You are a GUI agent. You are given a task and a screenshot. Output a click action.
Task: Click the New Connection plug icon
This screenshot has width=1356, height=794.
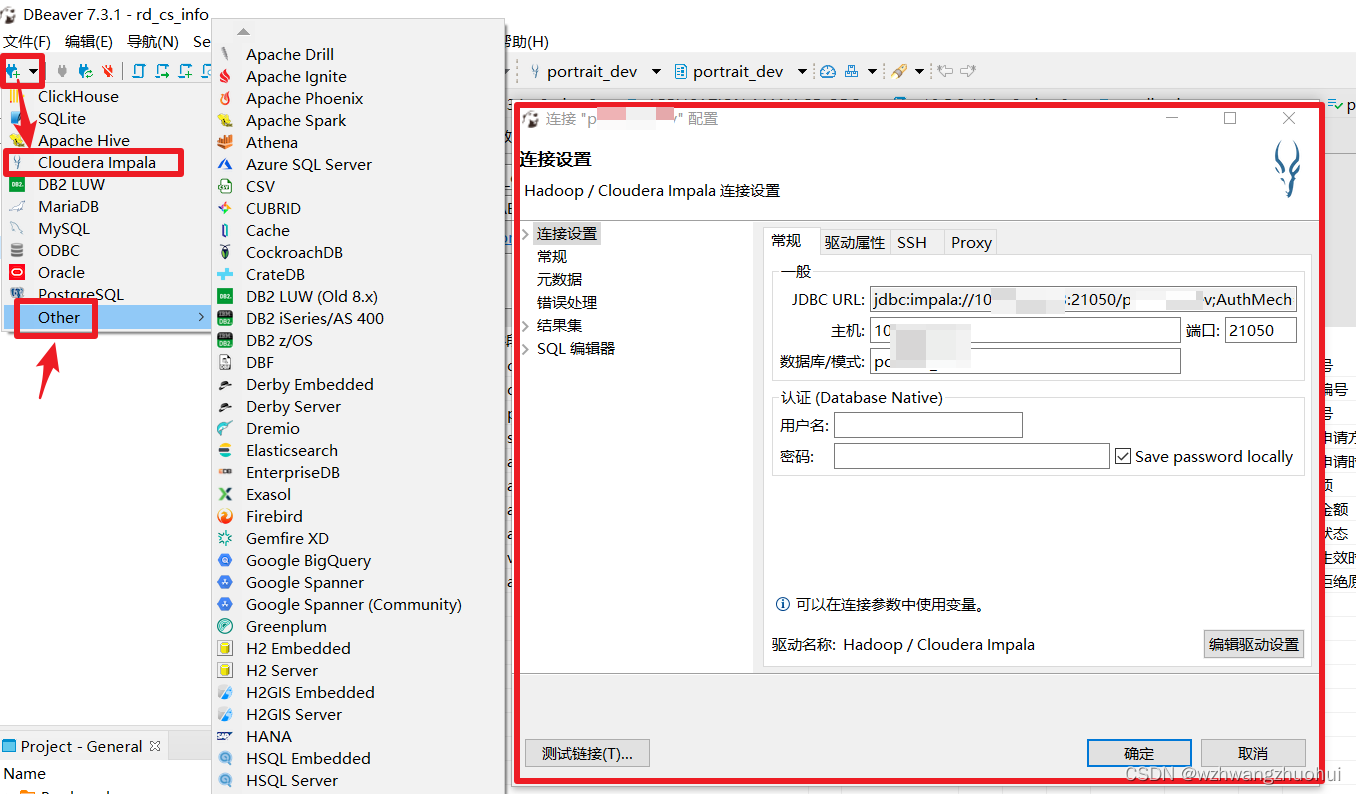(x=13, y=71)
